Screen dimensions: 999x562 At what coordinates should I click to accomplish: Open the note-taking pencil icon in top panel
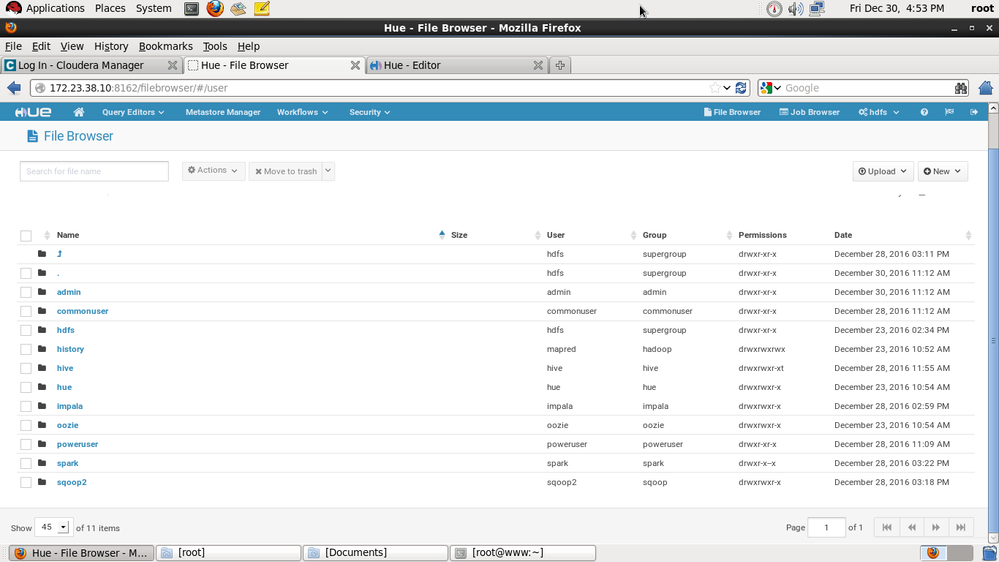(x=262, y=8)
